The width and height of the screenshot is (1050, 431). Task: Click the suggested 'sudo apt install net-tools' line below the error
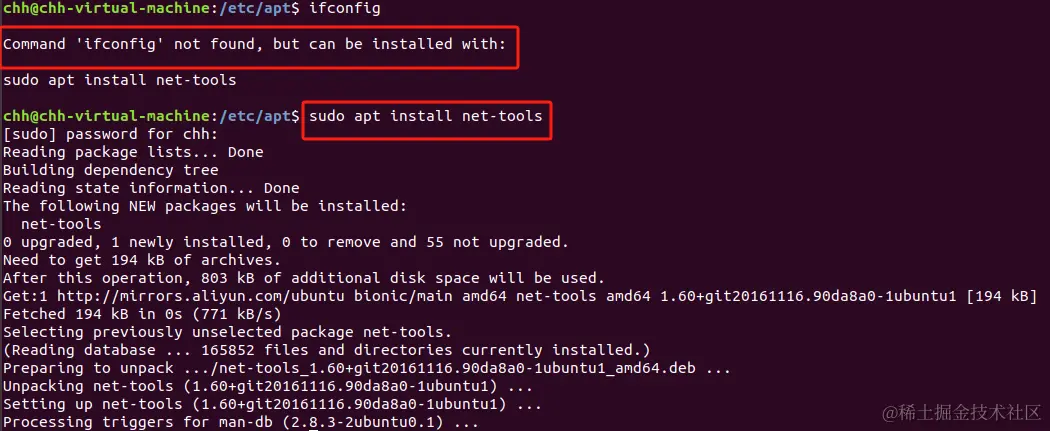coord(120,80)
